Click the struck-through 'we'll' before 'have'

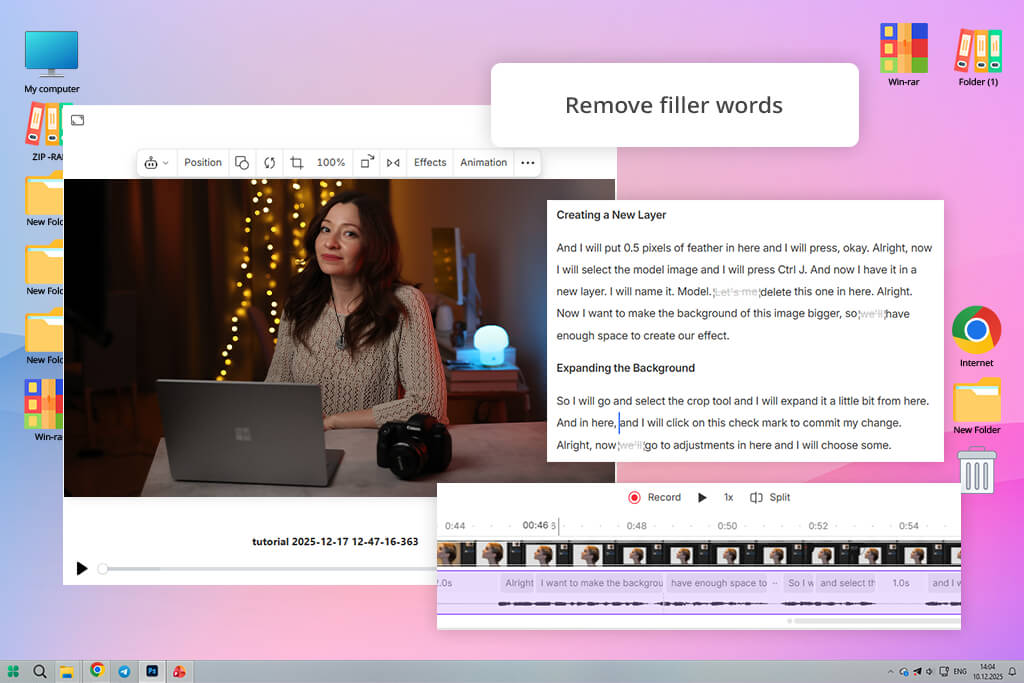tap(872, 314)
